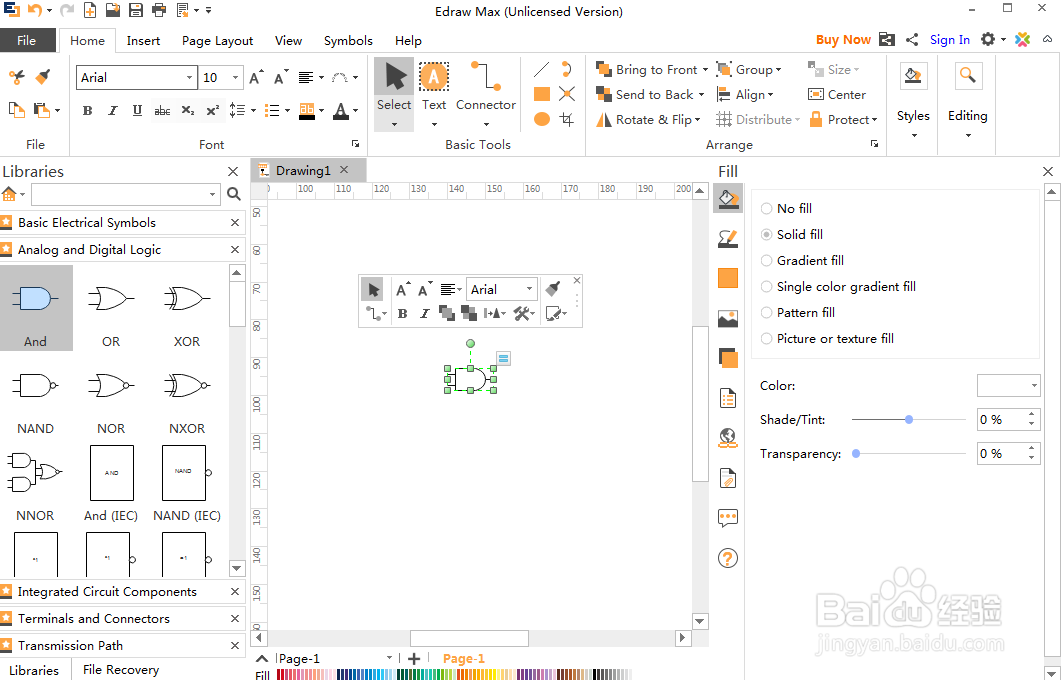This screenshot has width=1063, height=680.
Task: Adjust the Shade/Tint slider
Action: [x=908, y=420]
